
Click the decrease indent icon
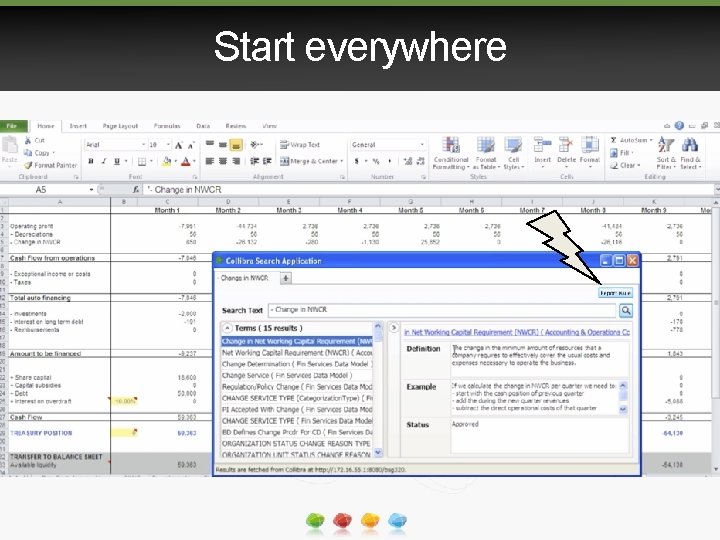coord(254,161)
